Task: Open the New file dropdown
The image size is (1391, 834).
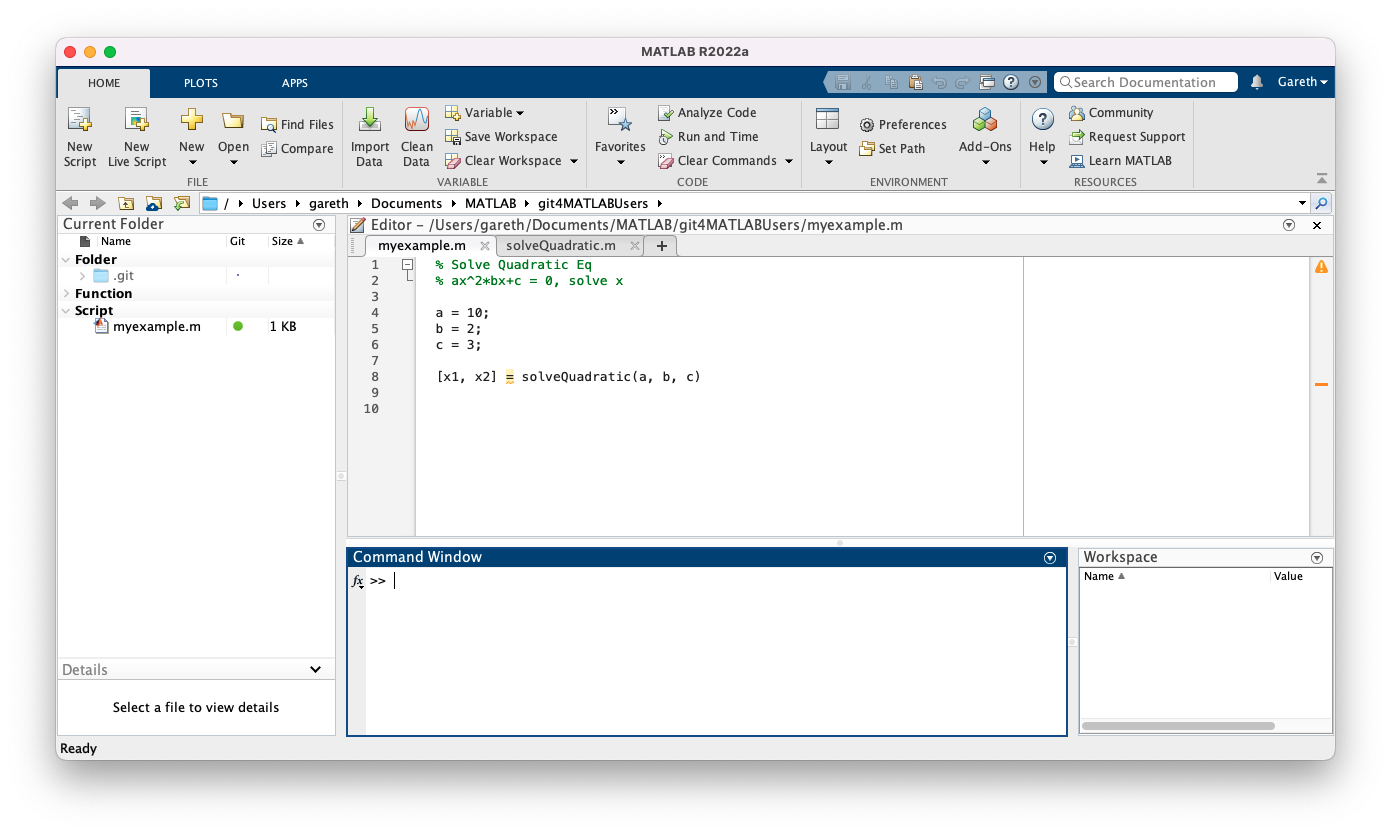Action: point(192,137)
